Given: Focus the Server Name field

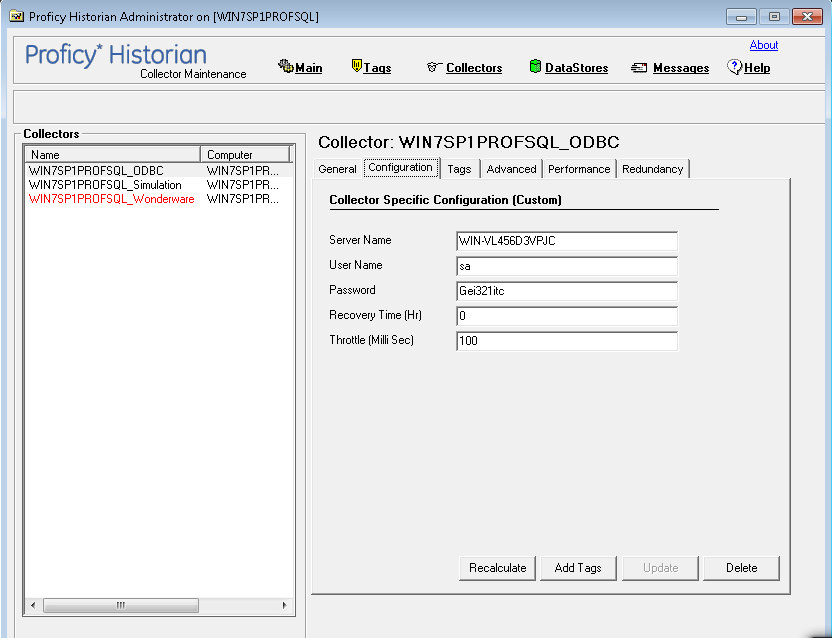Looking at the screenshot, I should coord(567,241).
